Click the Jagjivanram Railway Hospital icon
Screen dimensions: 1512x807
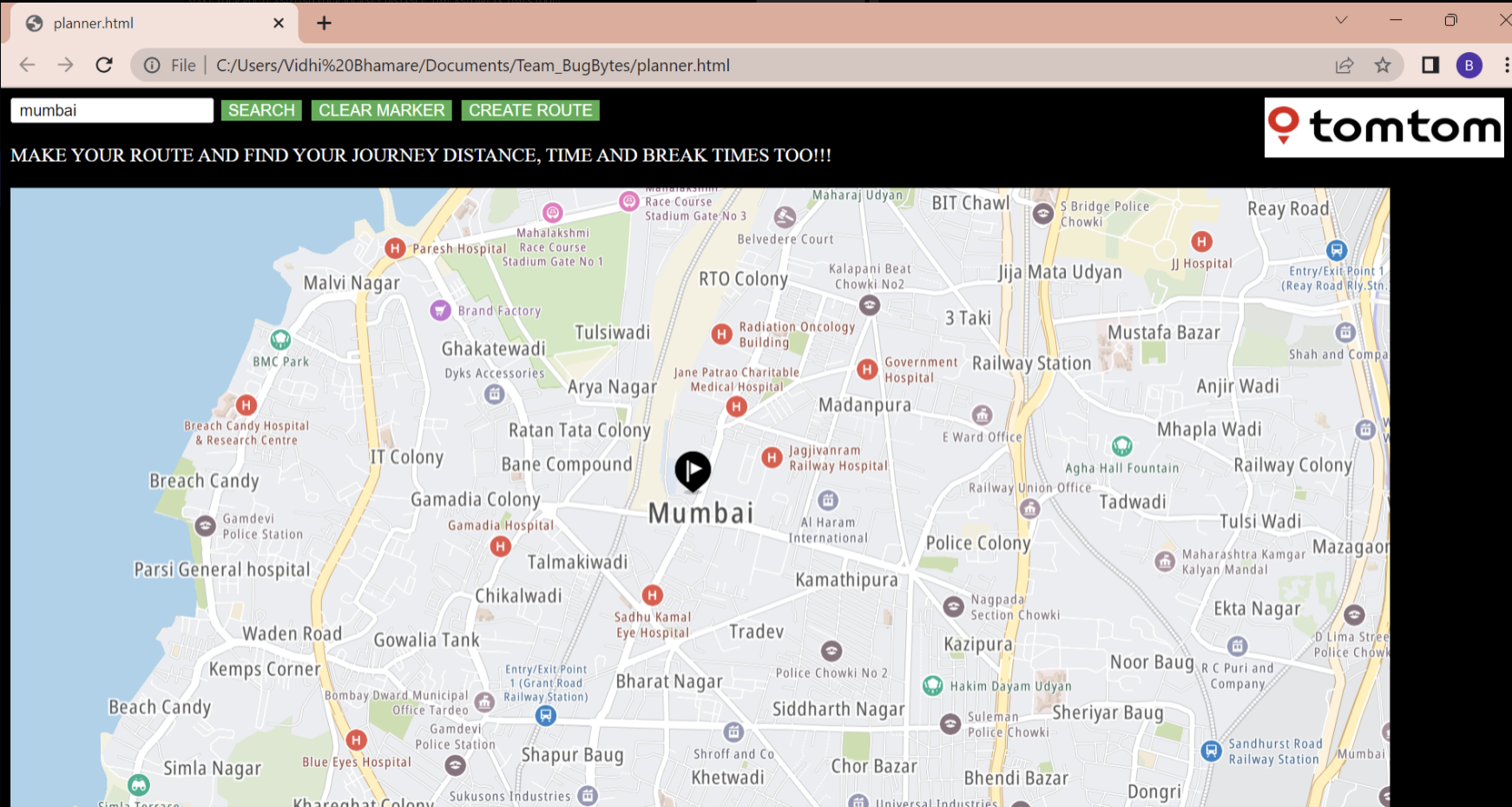tap(772, 457)
